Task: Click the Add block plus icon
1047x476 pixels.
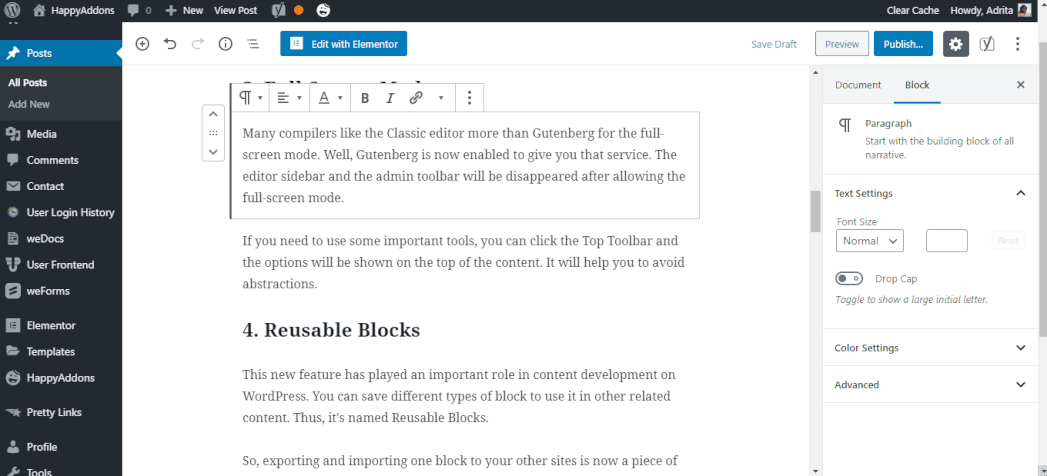Action: pyautogui.click(x=142, y=44)
